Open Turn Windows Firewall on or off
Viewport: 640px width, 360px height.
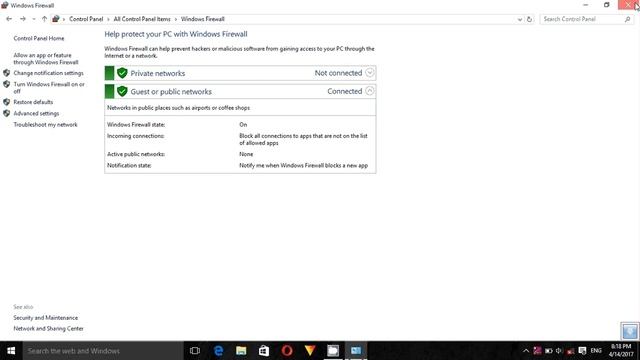pyautogui.click(x=49, y=88)
